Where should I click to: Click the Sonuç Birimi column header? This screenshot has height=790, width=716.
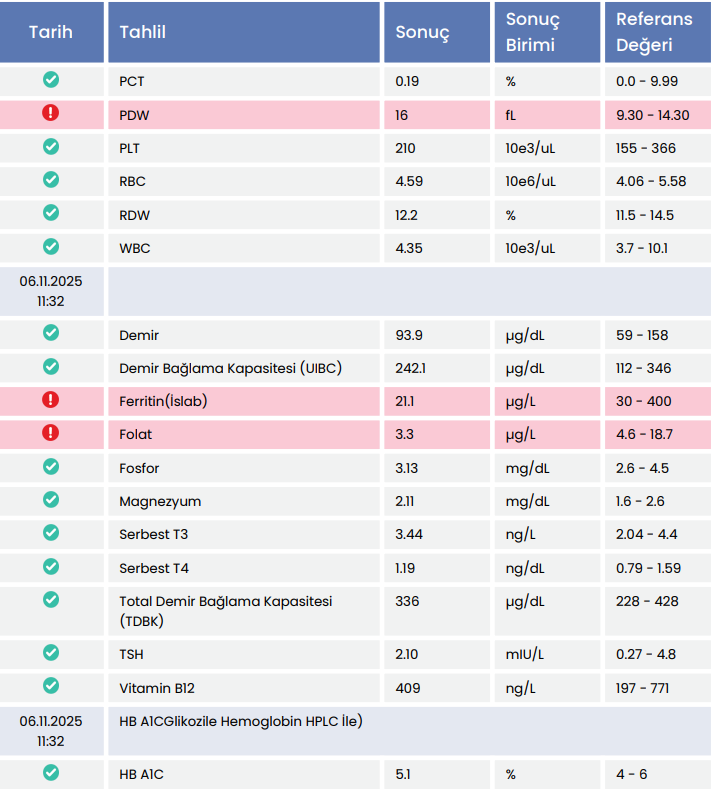click(x=532, y=32)
